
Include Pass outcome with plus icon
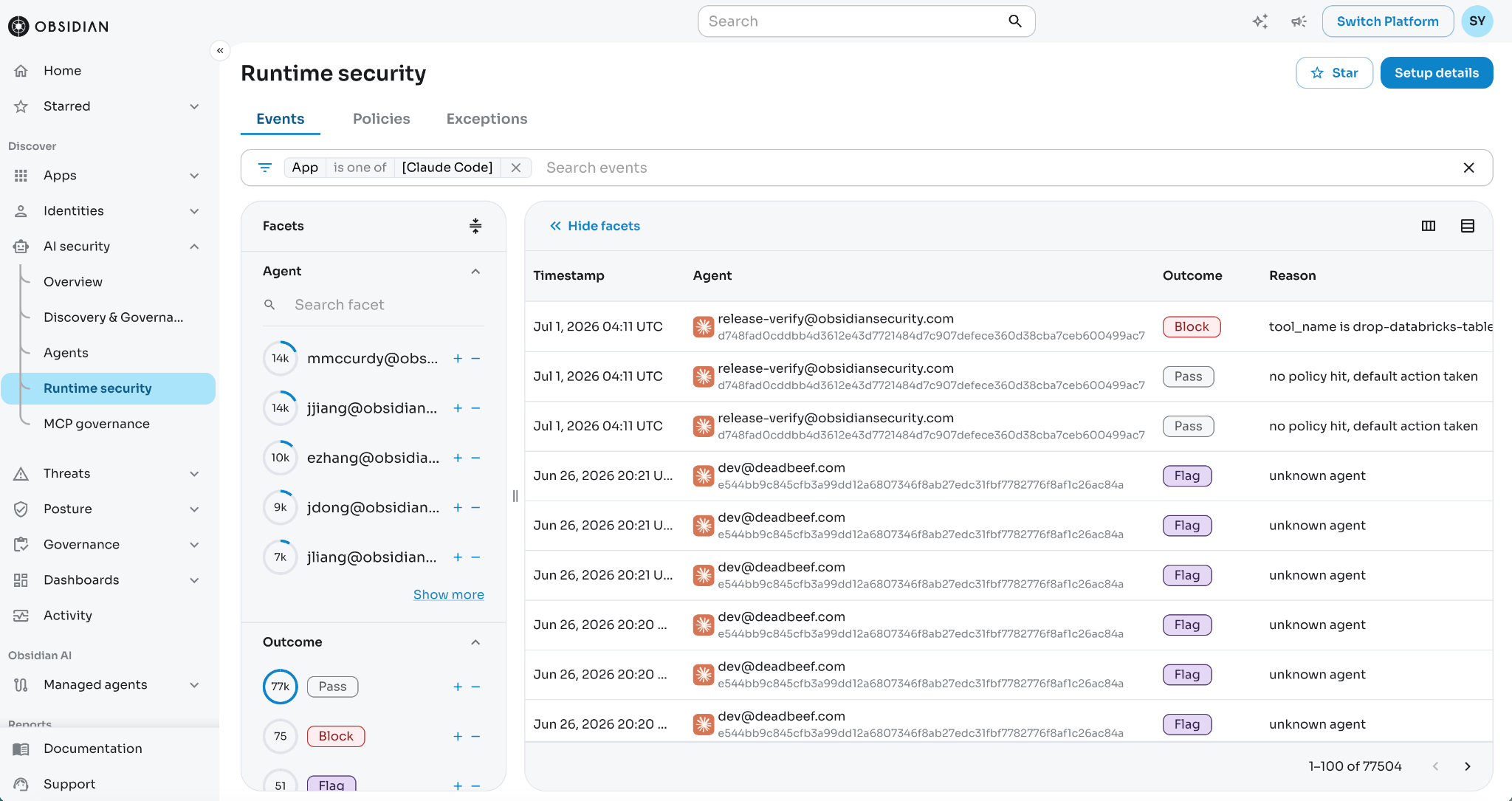coord(458,687)
